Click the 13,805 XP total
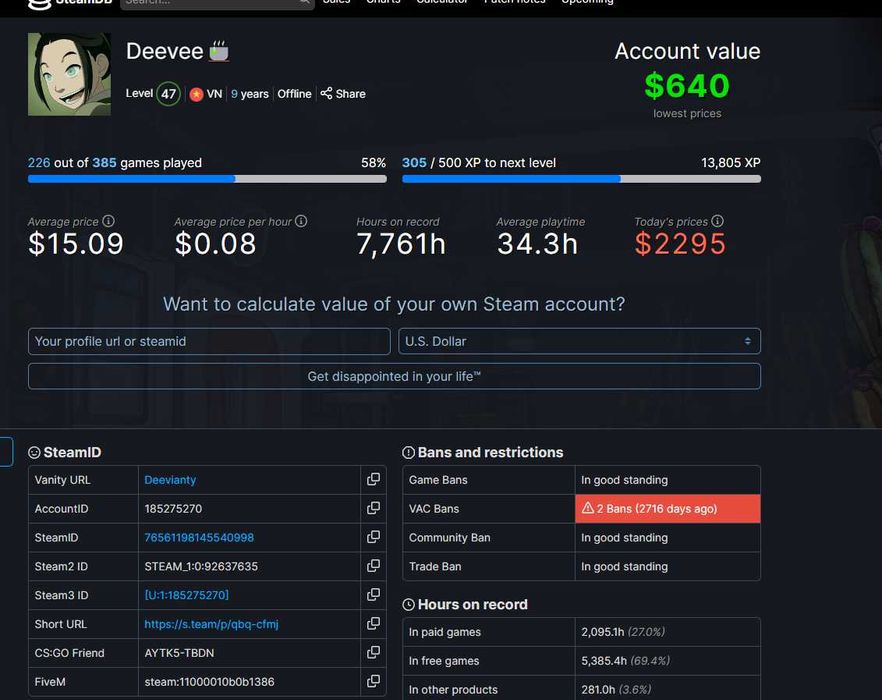The width and height of the screenshot is (882, 700). 731,163
